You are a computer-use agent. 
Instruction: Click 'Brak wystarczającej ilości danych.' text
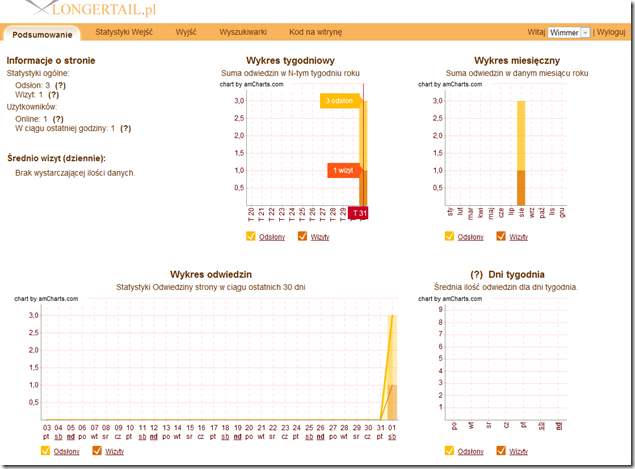pos(75,173)
